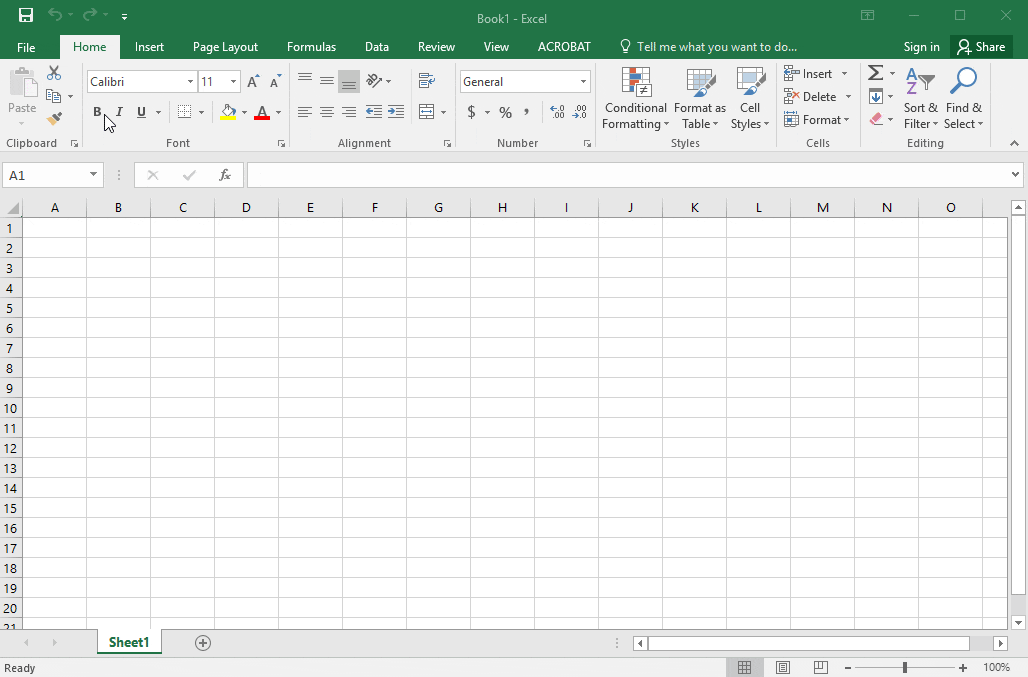Toggle Italic formatting
1028x677 pixels.
119,112
